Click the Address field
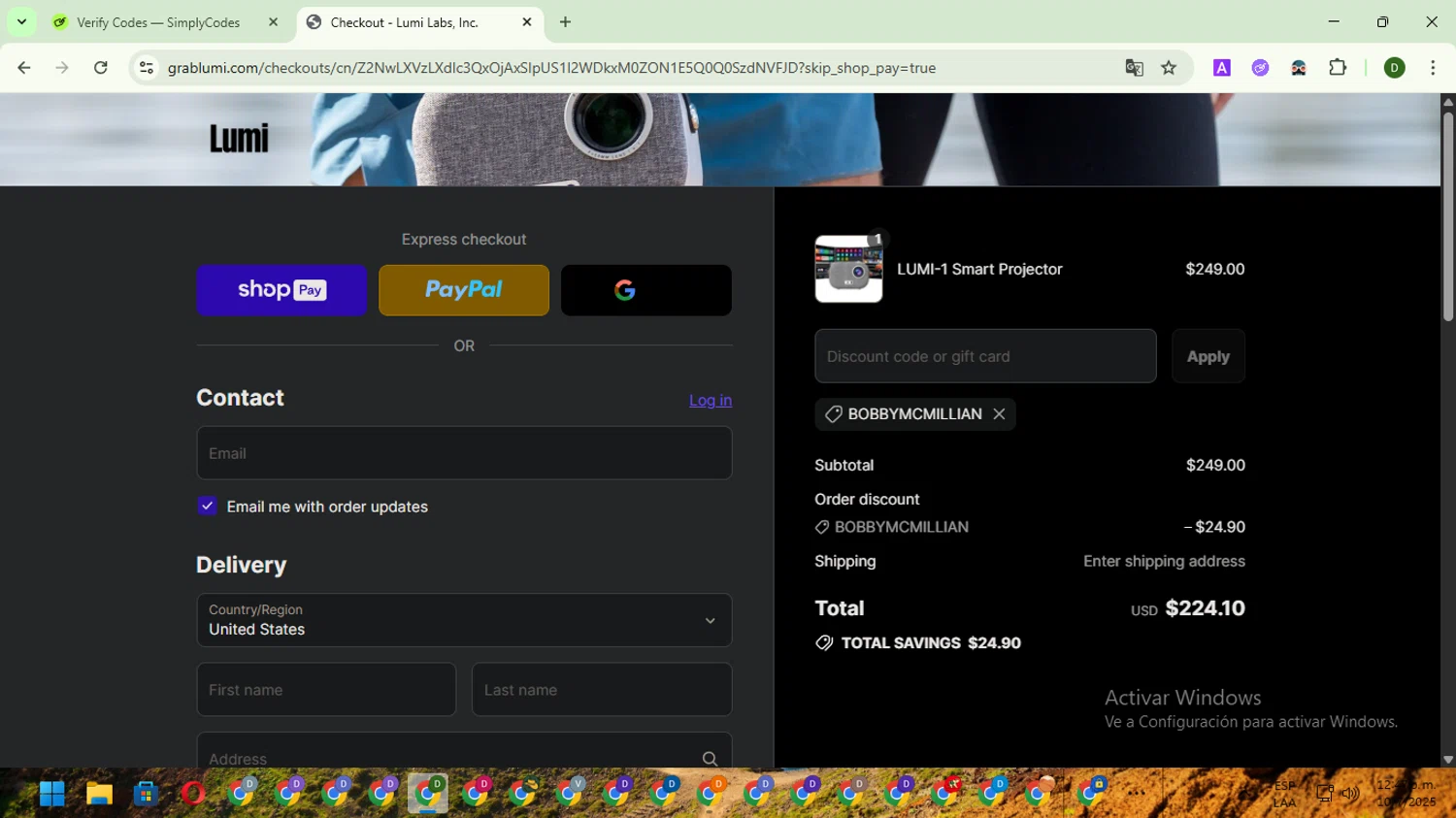This screenshot has height=818, width=1456. pyautogui.click(x=464, y=751)
